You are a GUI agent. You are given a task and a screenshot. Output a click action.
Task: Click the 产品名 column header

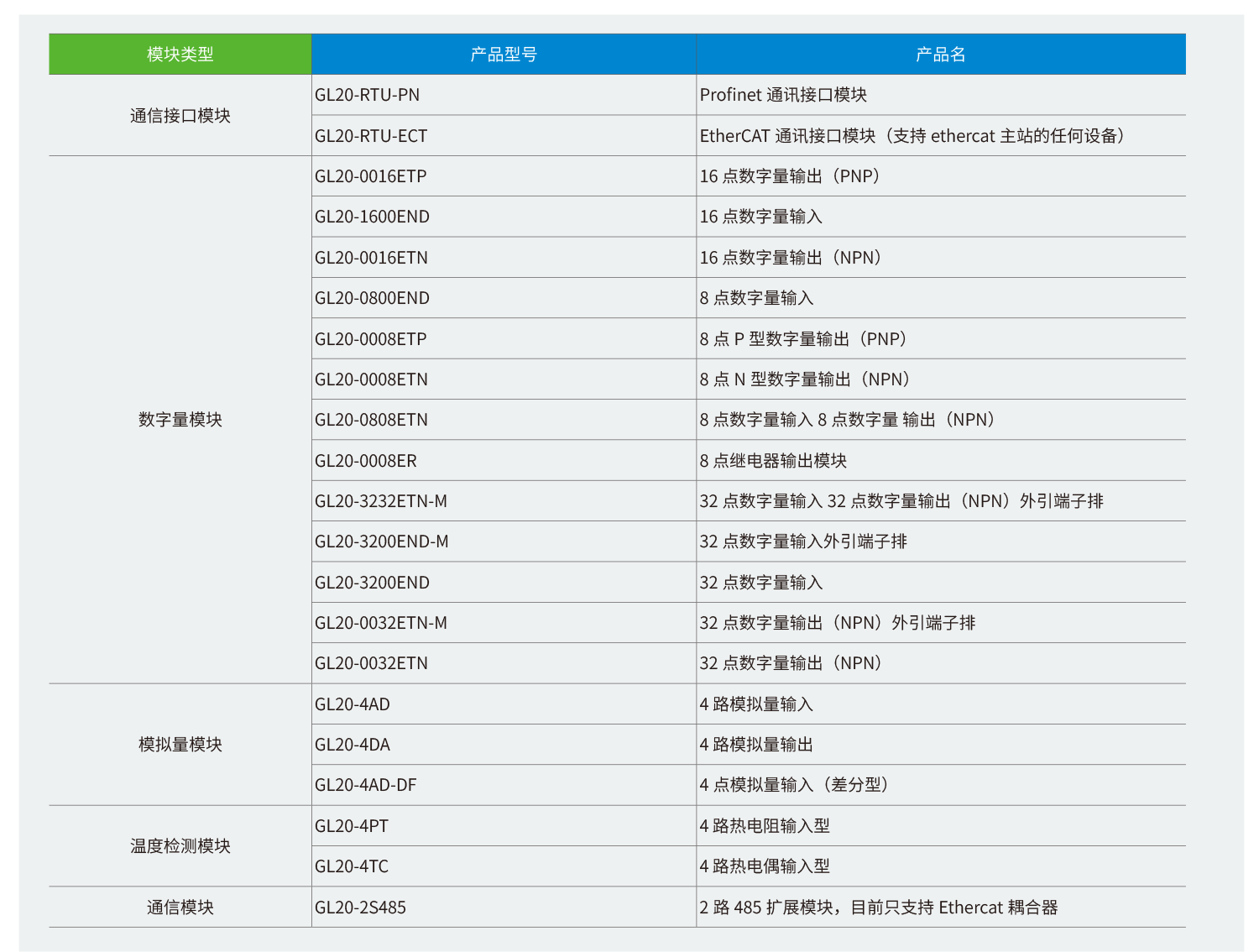pos(940,55)
